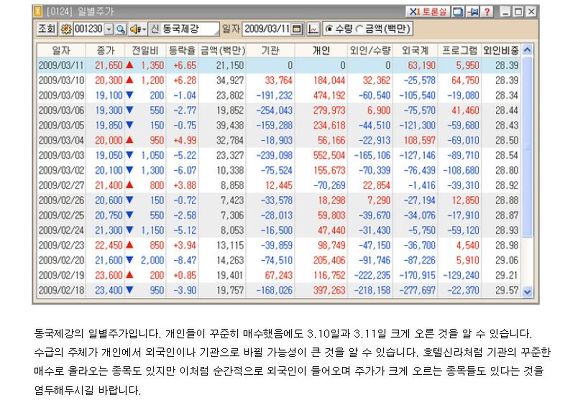The height and width of the screenshot is (400, 583).
Task: Select the 금액(백만) radio option
Action: 383,29
